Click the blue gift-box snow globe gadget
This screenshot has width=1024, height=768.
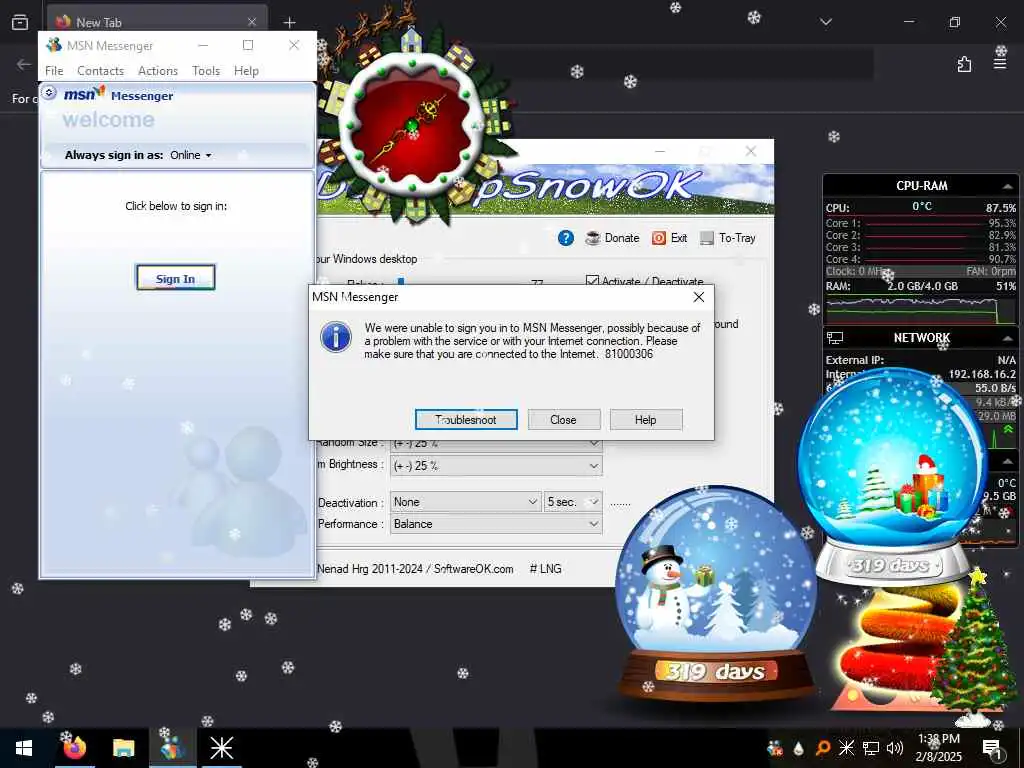[892, 477]
